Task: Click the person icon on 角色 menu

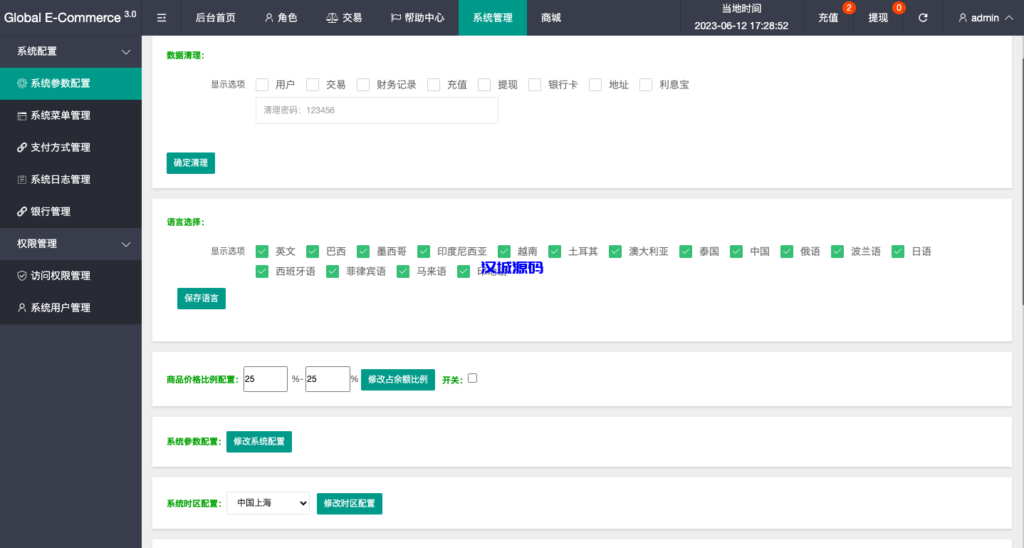Action: [268, 18]
